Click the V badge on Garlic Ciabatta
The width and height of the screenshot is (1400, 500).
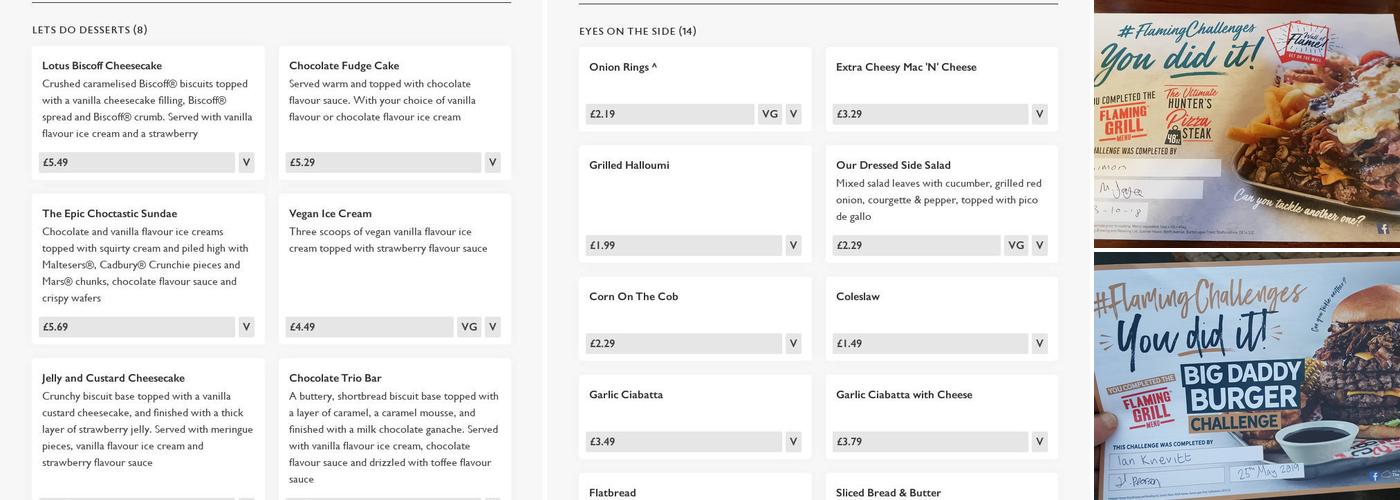coord(794,441)
